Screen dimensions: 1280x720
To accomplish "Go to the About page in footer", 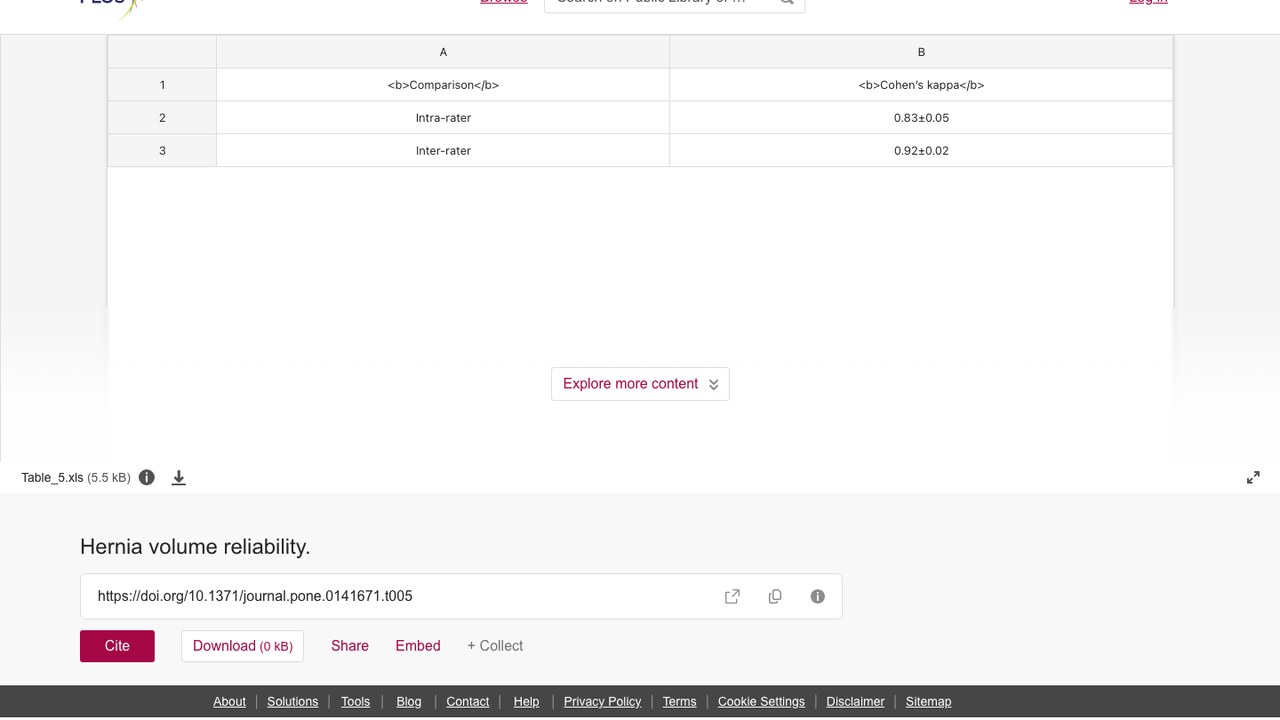I will point(229,702).
